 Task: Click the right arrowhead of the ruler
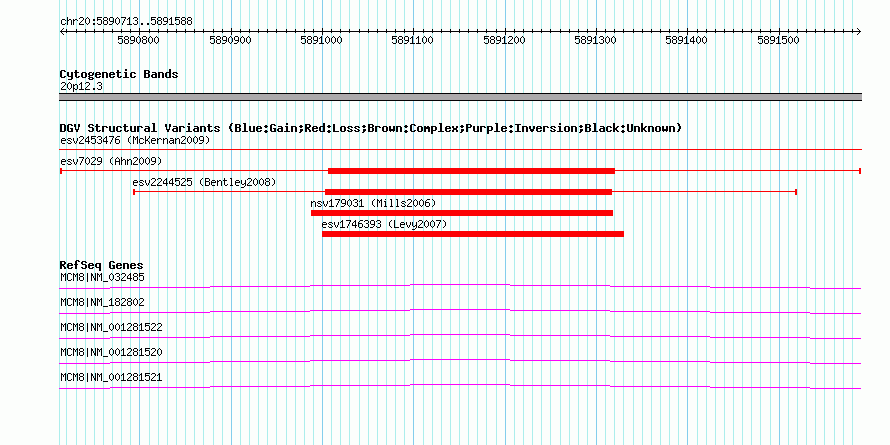pos(859,31)
